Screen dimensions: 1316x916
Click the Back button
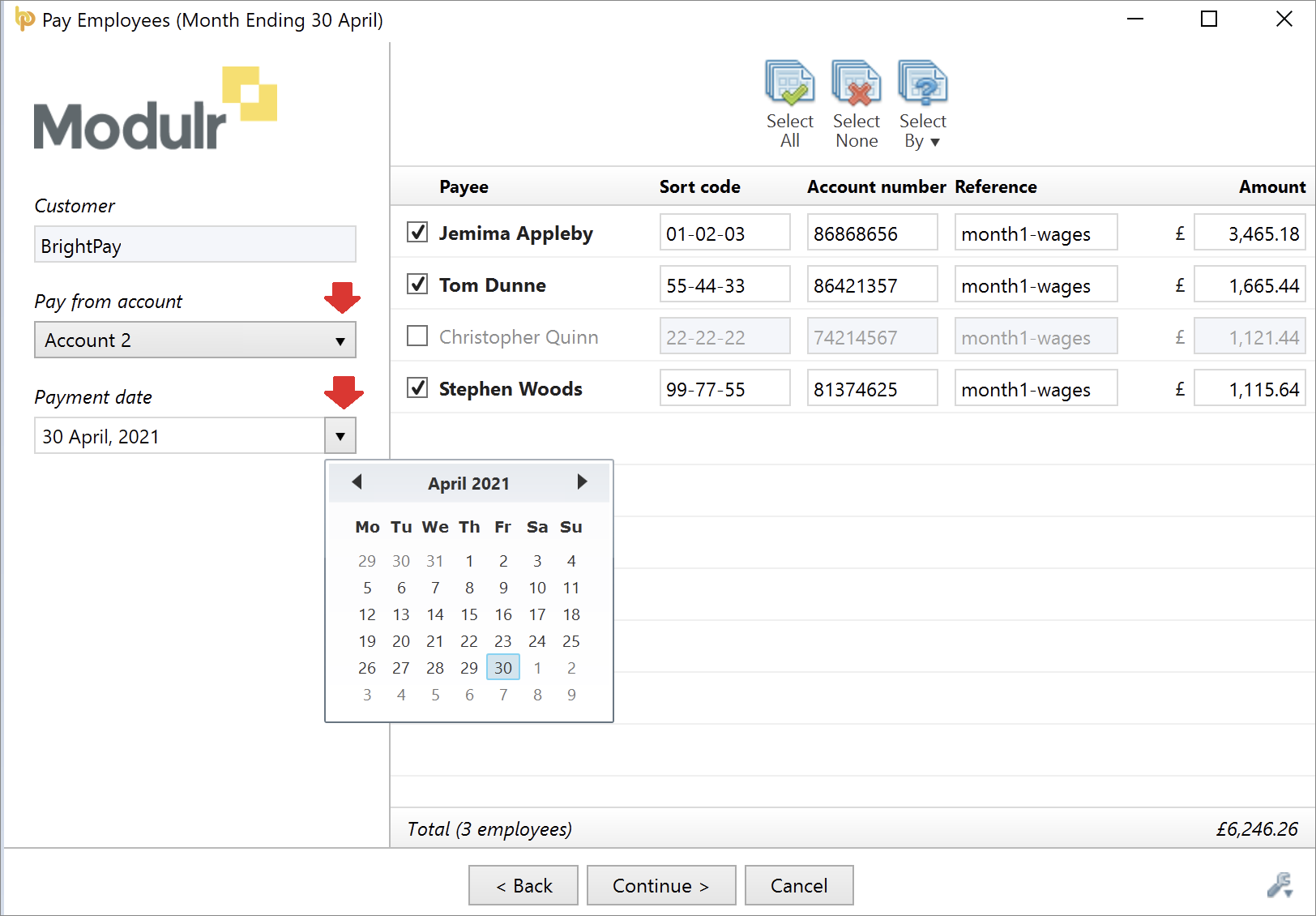coord(523,885)
